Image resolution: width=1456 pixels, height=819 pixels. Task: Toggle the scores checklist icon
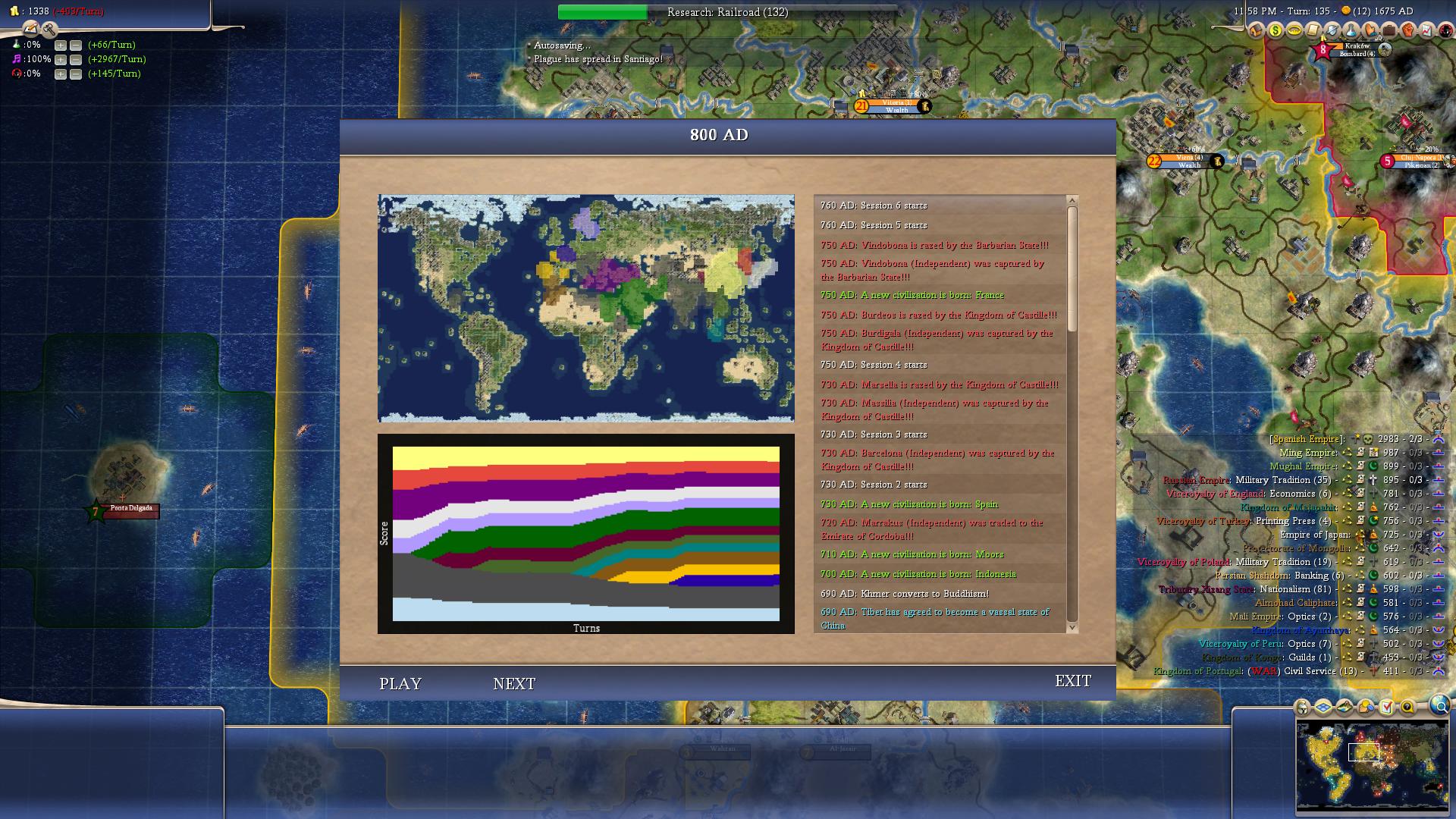coord(1387,708)
